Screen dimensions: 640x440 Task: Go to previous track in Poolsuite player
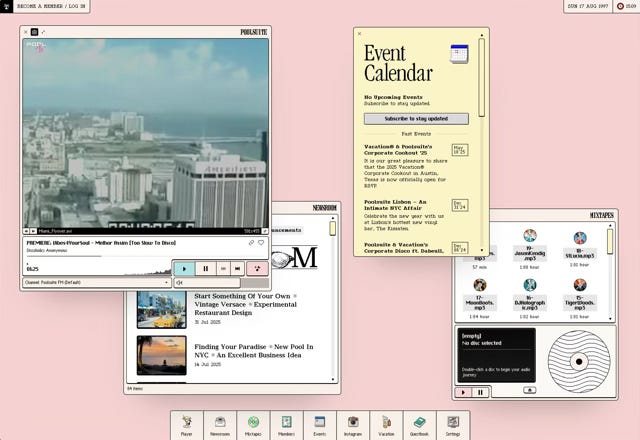223,269
